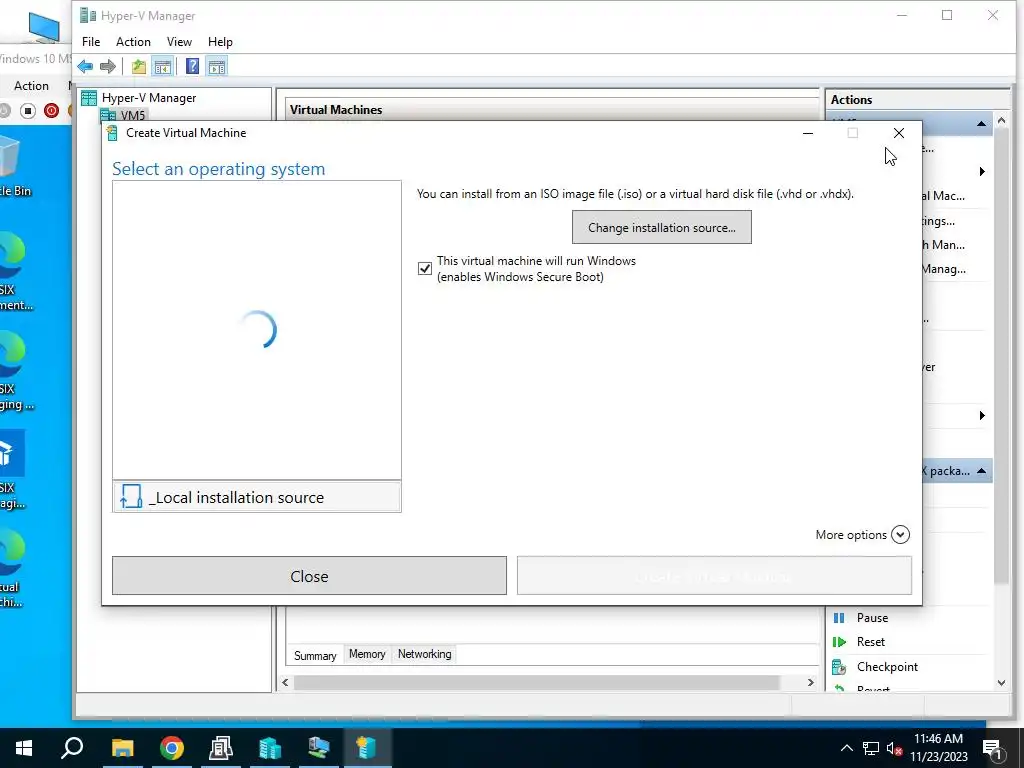
Task: Click the Actions pane scroll up arrow
Action: click(1001, 121)
